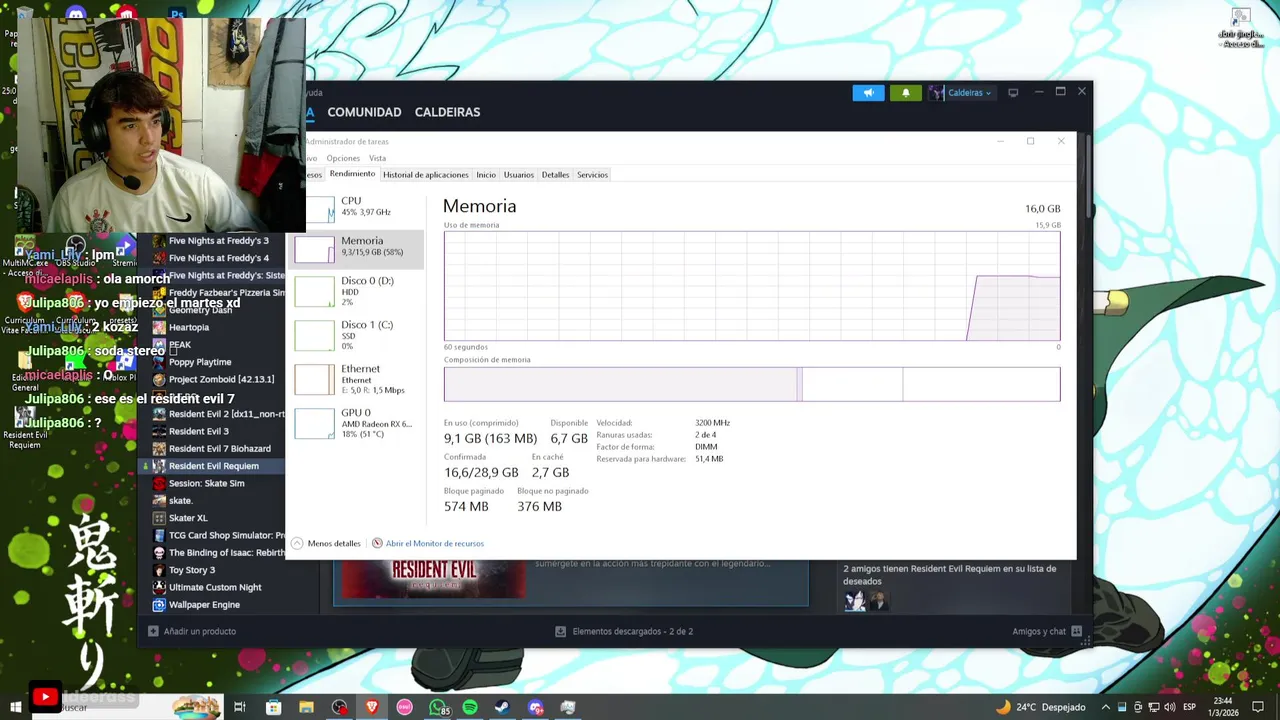Click the memory usage graph

click(752, 286)
